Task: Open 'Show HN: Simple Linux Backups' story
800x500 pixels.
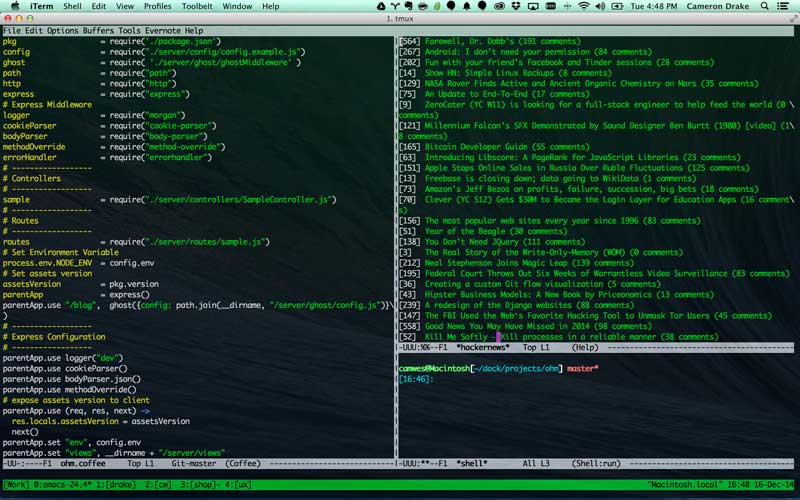Action: coord(517,73)
